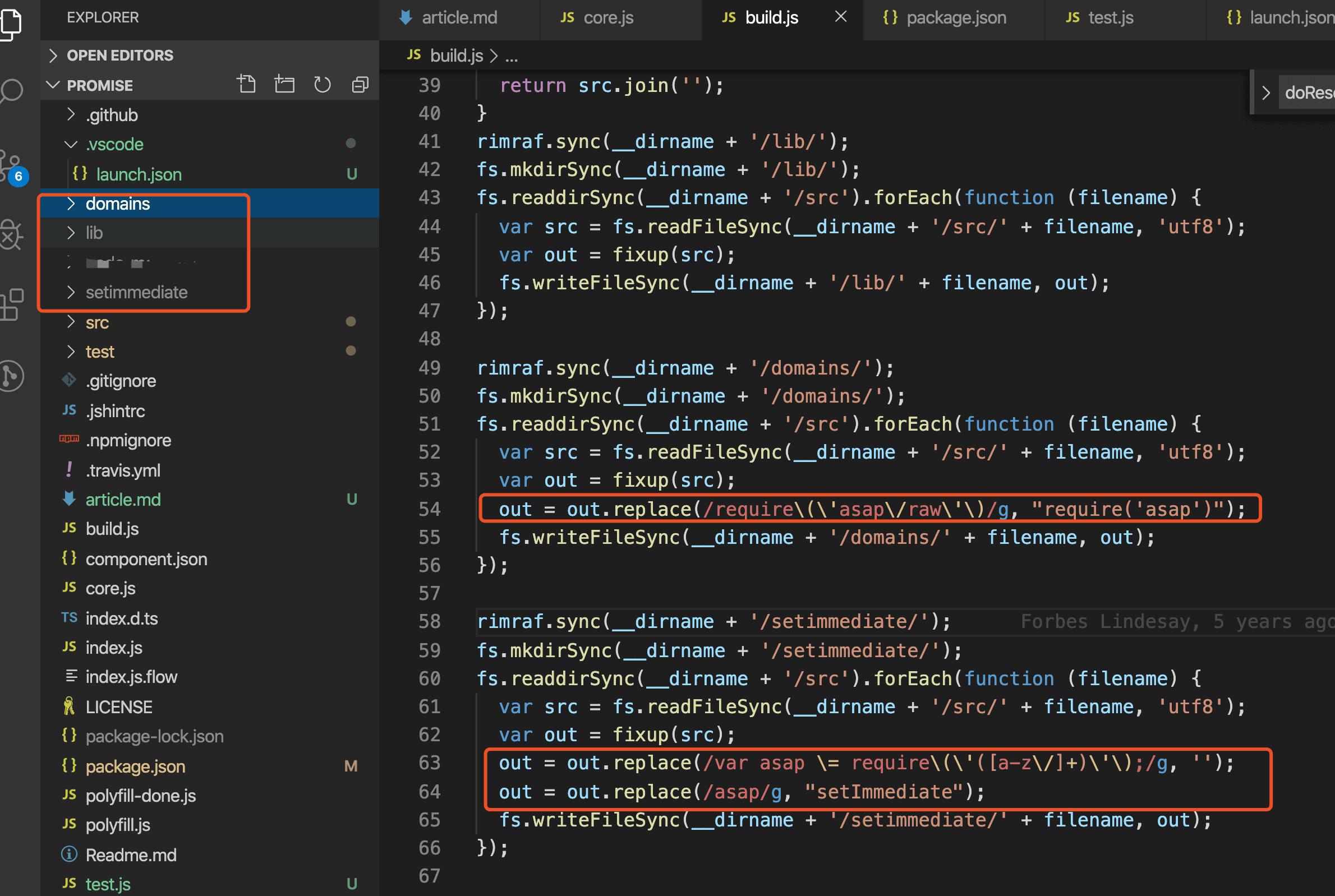The width and height of the screenshot is (1335, 896).
Task: Open polyfill.js from the file tree
Action: click(x=118, y=825)
